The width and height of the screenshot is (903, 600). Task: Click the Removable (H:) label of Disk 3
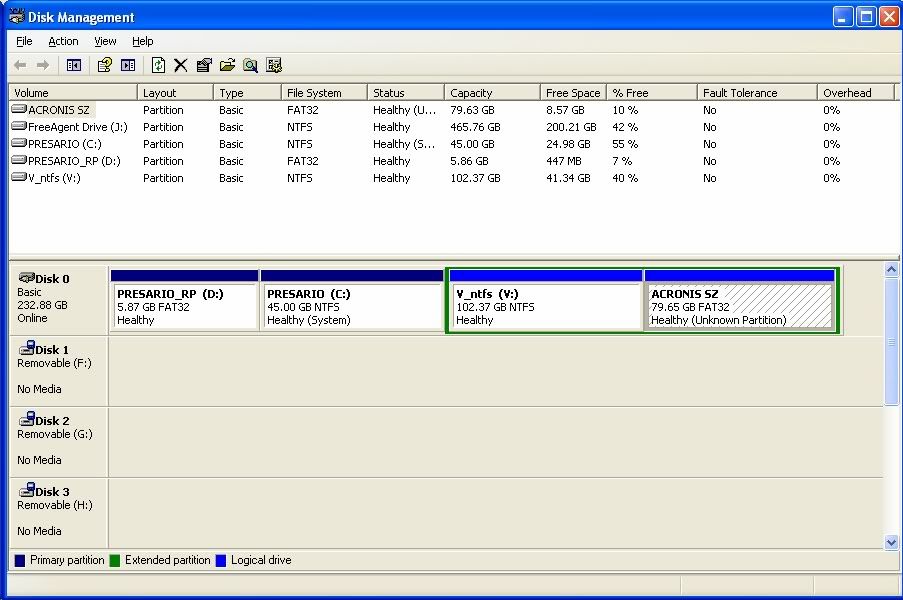(x=55, y=505)
